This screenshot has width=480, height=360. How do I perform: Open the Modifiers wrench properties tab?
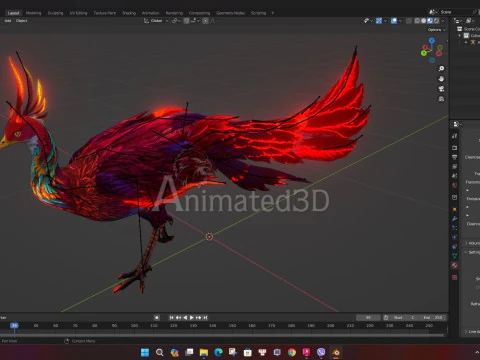pos(455,219)
